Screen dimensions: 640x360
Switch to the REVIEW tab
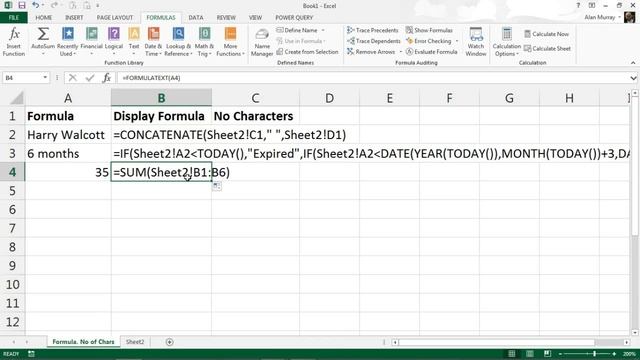click(226, 18)
